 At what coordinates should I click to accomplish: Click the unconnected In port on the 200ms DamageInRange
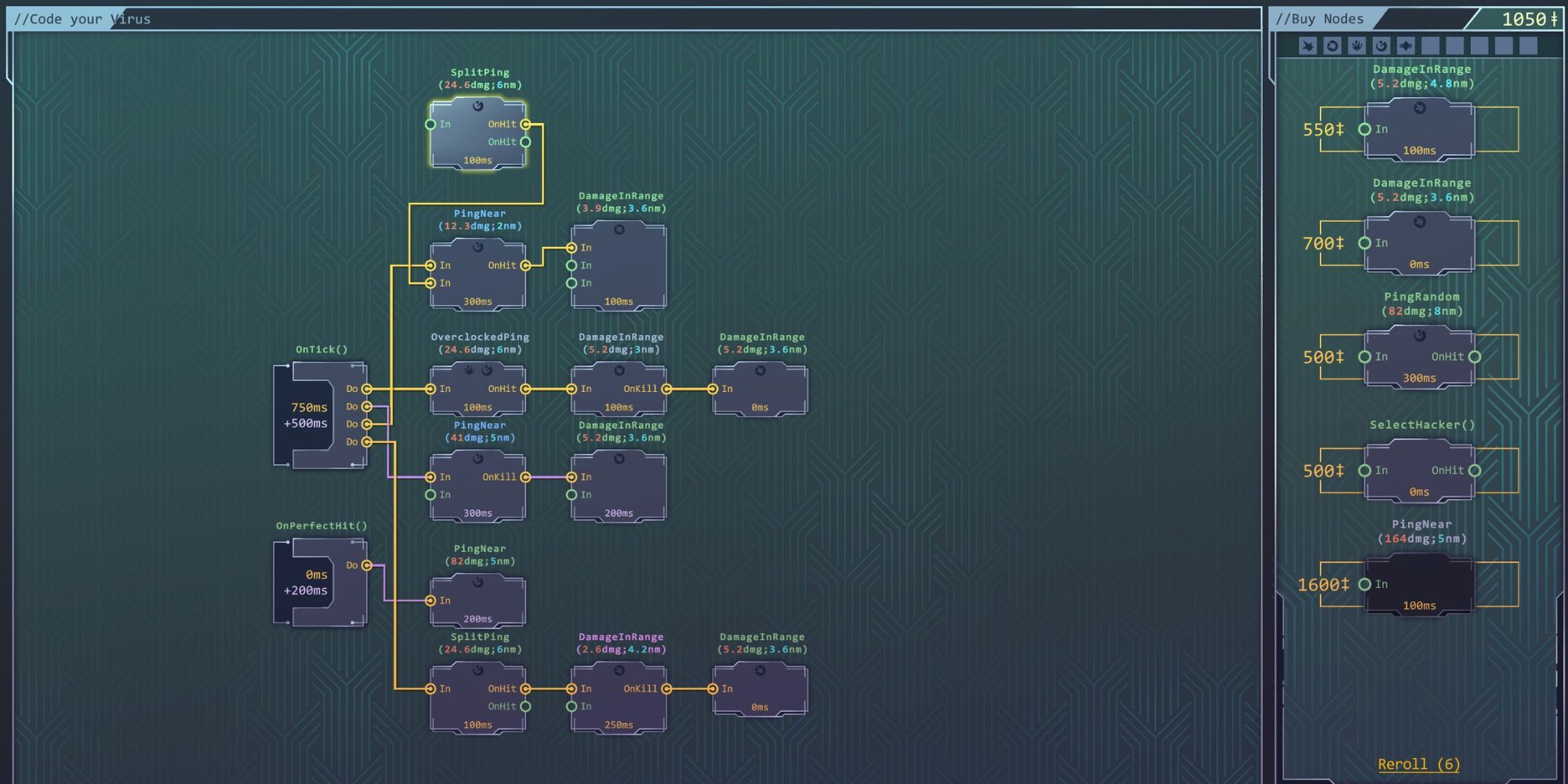[572, 495]
